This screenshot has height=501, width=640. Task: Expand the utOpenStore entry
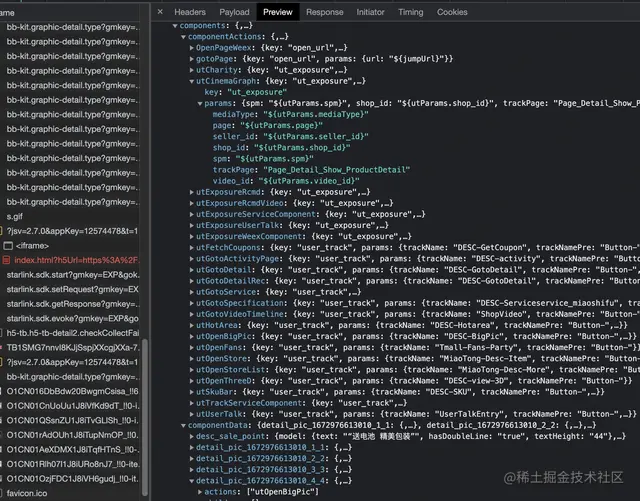click(191, 358)
